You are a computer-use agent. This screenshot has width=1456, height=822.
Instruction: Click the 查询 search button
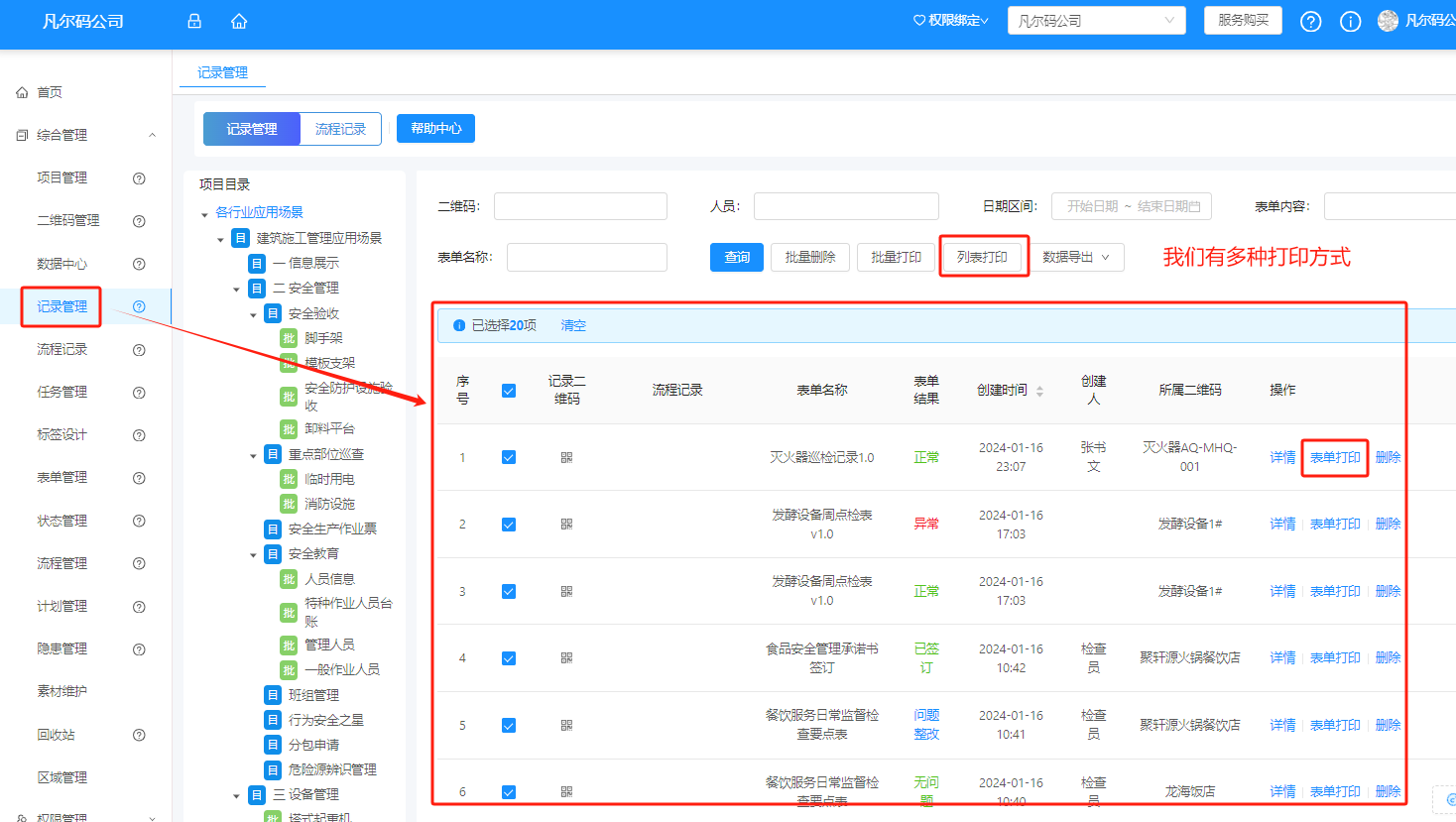(736, 256)
